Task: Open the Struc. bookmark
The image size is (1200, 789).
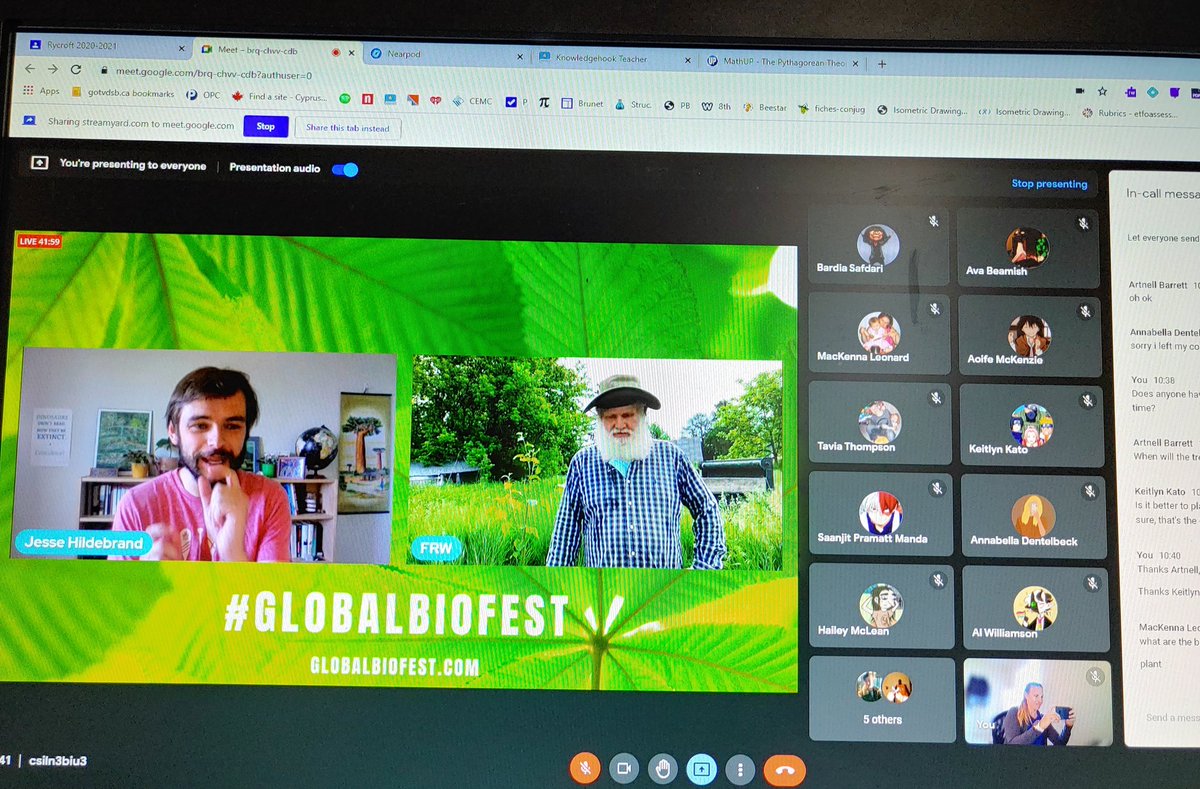Action: click(633, 104)
